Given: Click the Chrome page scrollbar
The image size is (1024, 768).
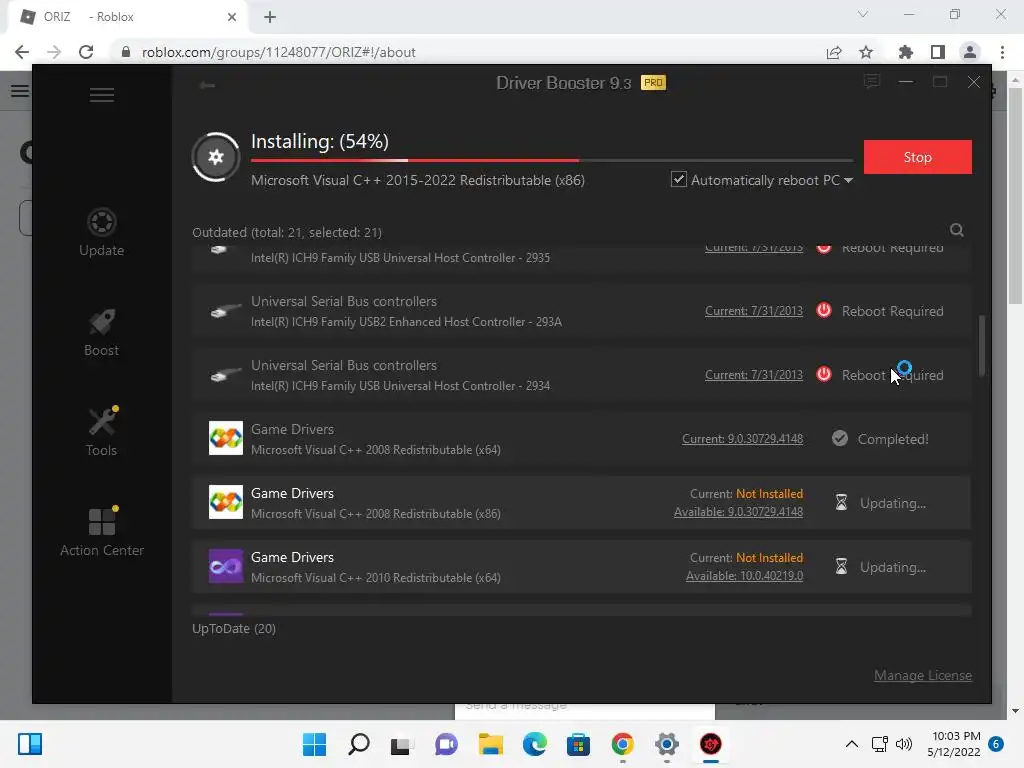Looking at the screenshot, I should pos(1015,195).
